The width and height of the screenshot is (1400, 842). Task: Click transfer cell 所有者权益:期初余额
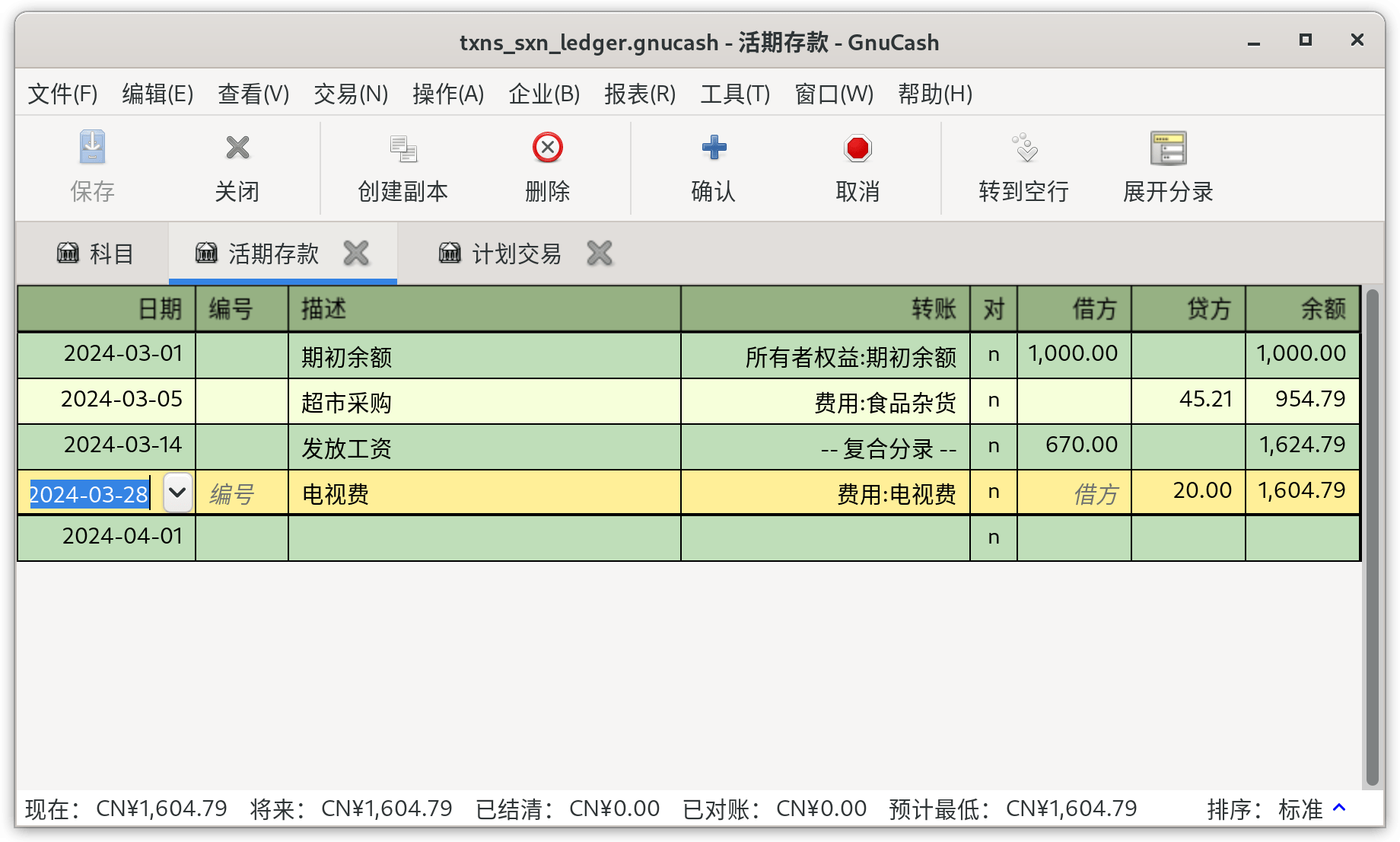click(826, 356)
